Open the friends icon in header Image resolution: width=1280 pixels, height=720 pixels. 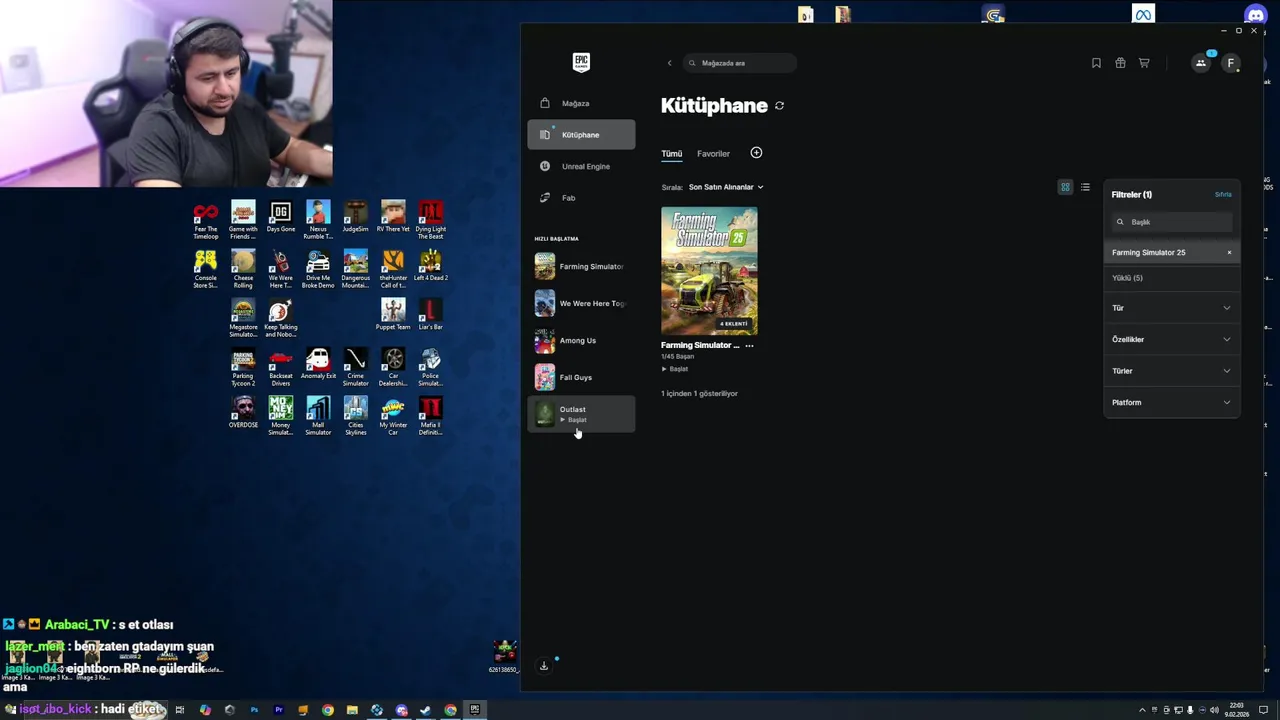click(x=1201, y=63)
